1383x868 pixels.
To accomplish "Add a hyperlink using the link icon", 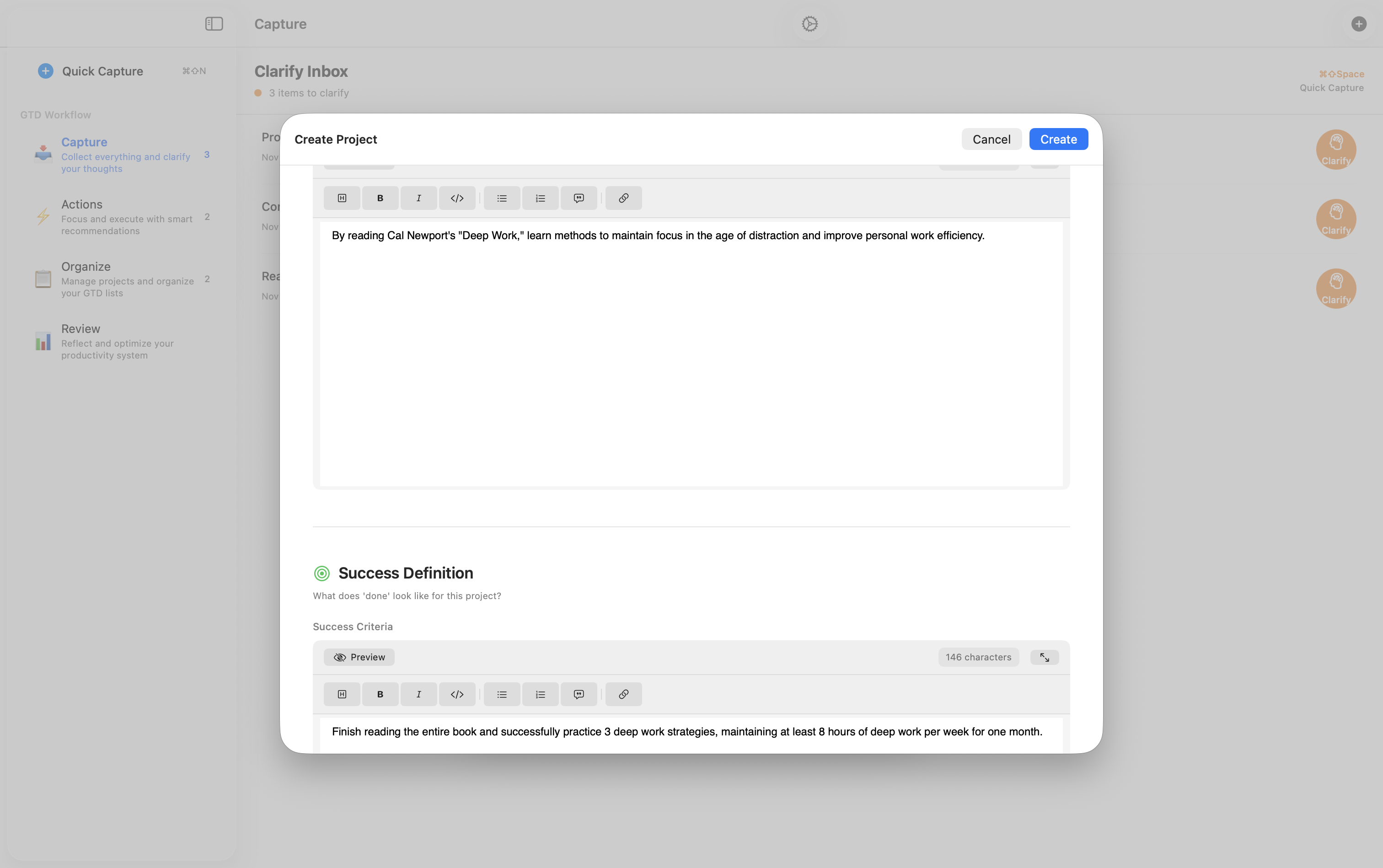I will coord(623,198).
